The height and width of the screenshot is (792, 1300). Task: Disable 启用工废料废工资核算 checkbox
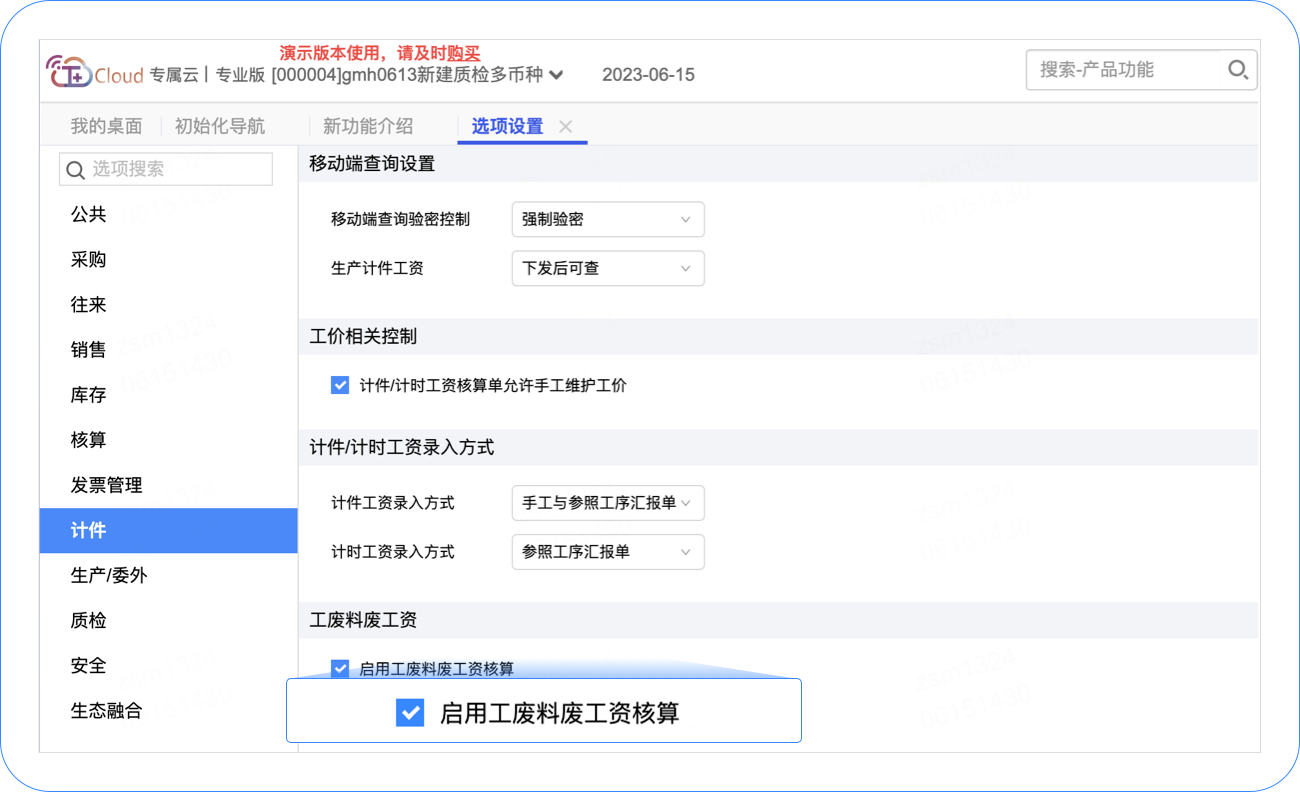coord(340,668)
